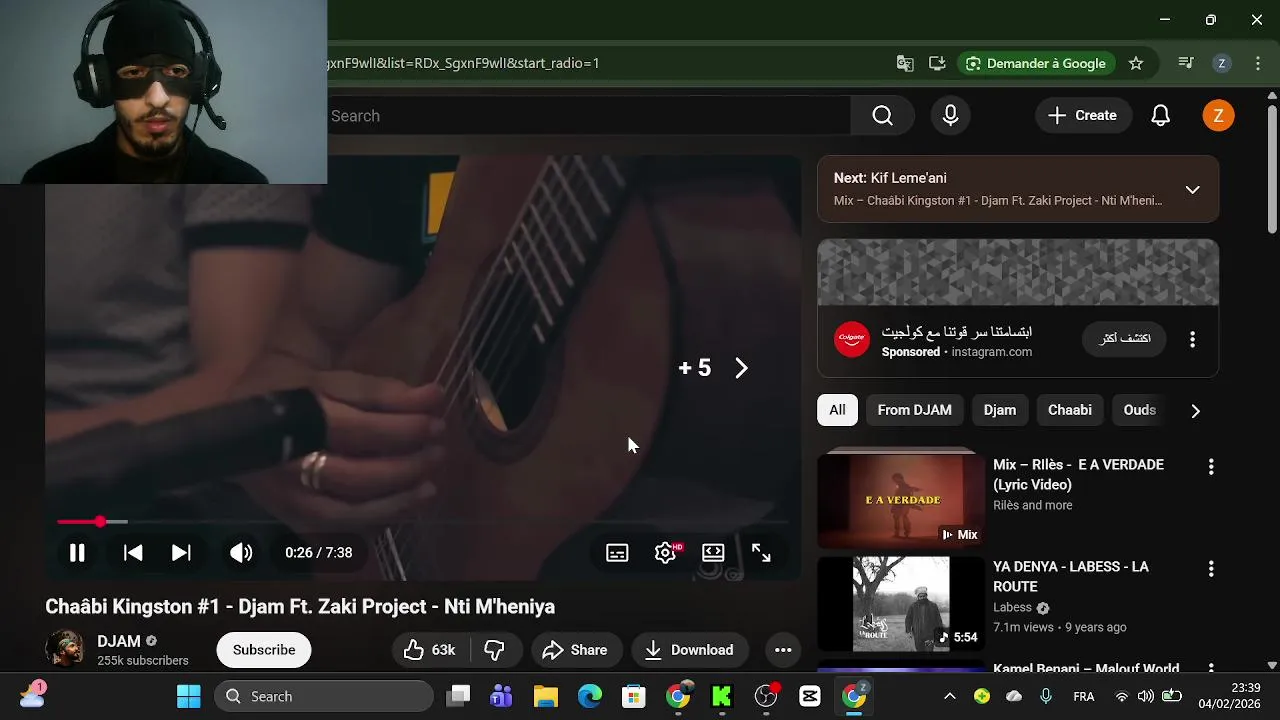Viewport: 1280px width, 720px height.
Task: Open options for YA DENYA video
Action: [1211, 569]
